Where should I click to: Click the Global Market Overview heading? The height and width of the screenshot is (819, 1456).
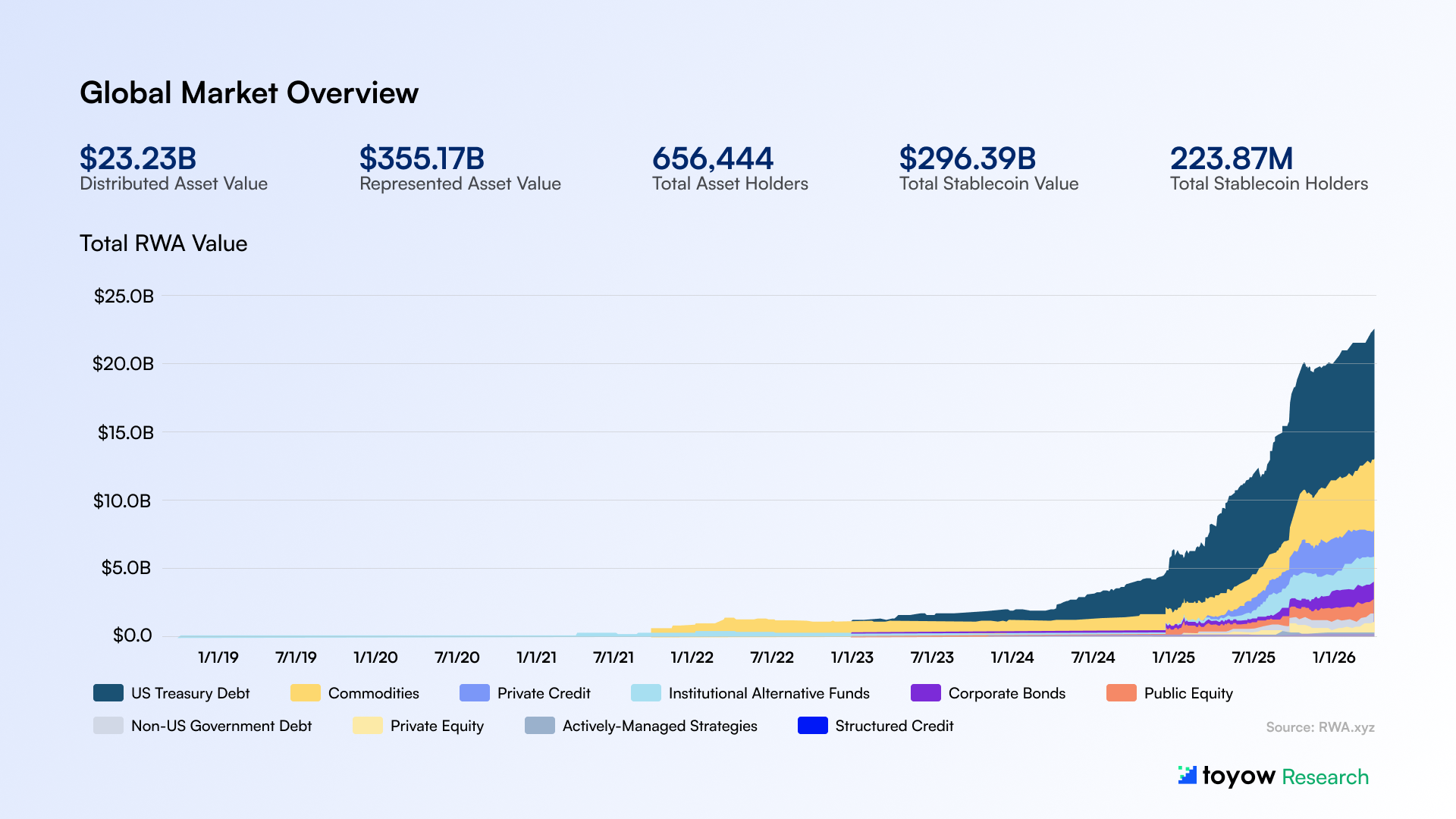(x=249, y=93)
